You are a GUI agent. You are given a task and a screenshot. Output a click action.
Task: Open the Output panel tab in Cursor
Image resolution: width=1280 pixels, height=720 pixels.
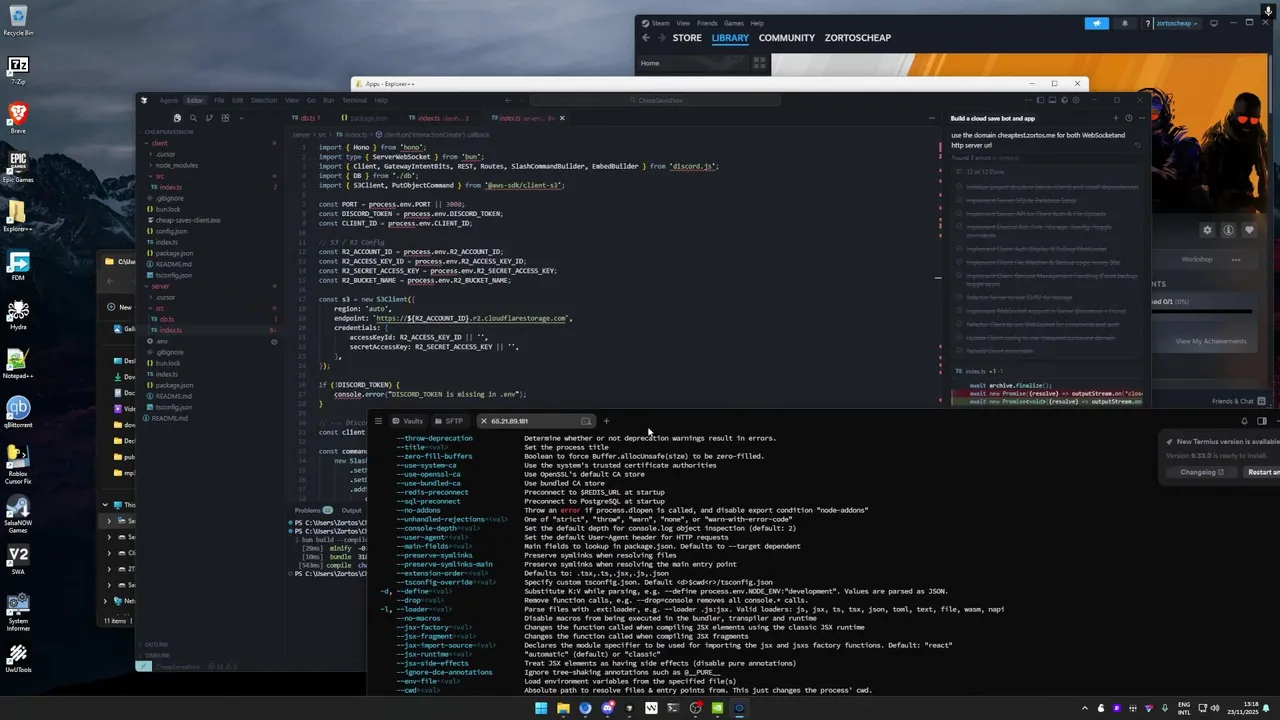point(351,510)
